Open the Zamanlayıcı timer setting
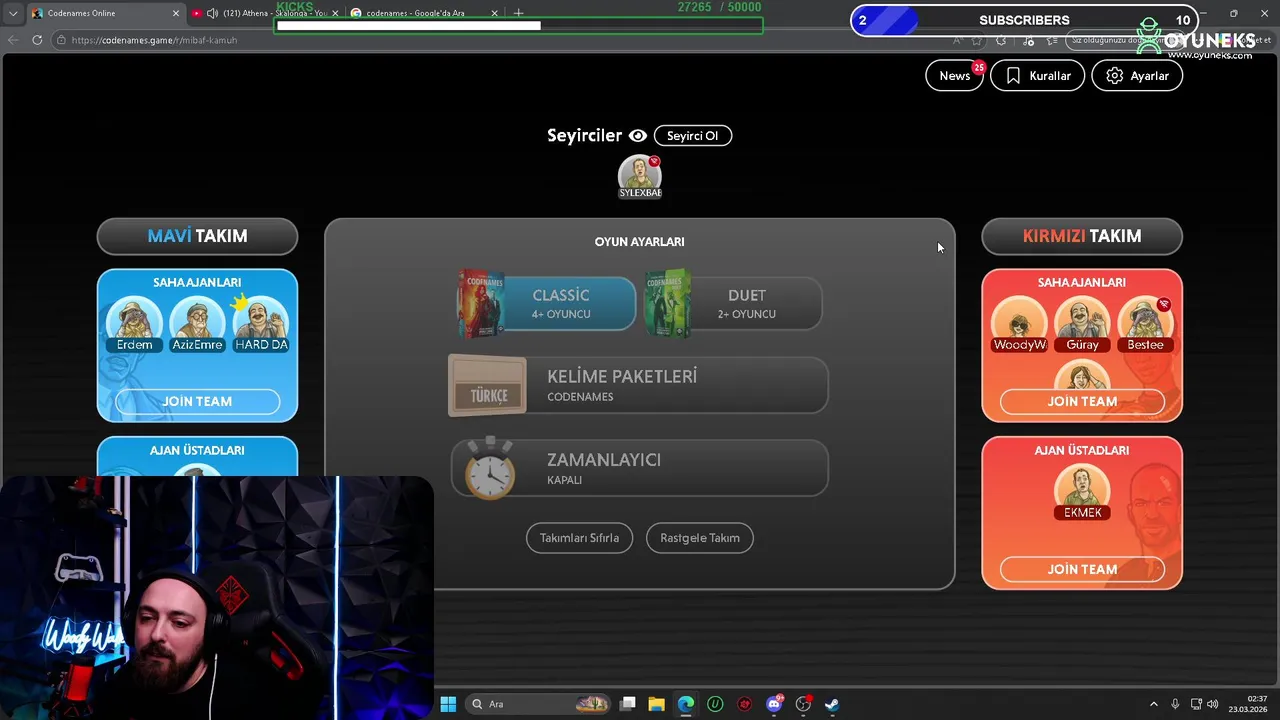The width and height of the screenshot is (1280, 720). click(638, 468)
